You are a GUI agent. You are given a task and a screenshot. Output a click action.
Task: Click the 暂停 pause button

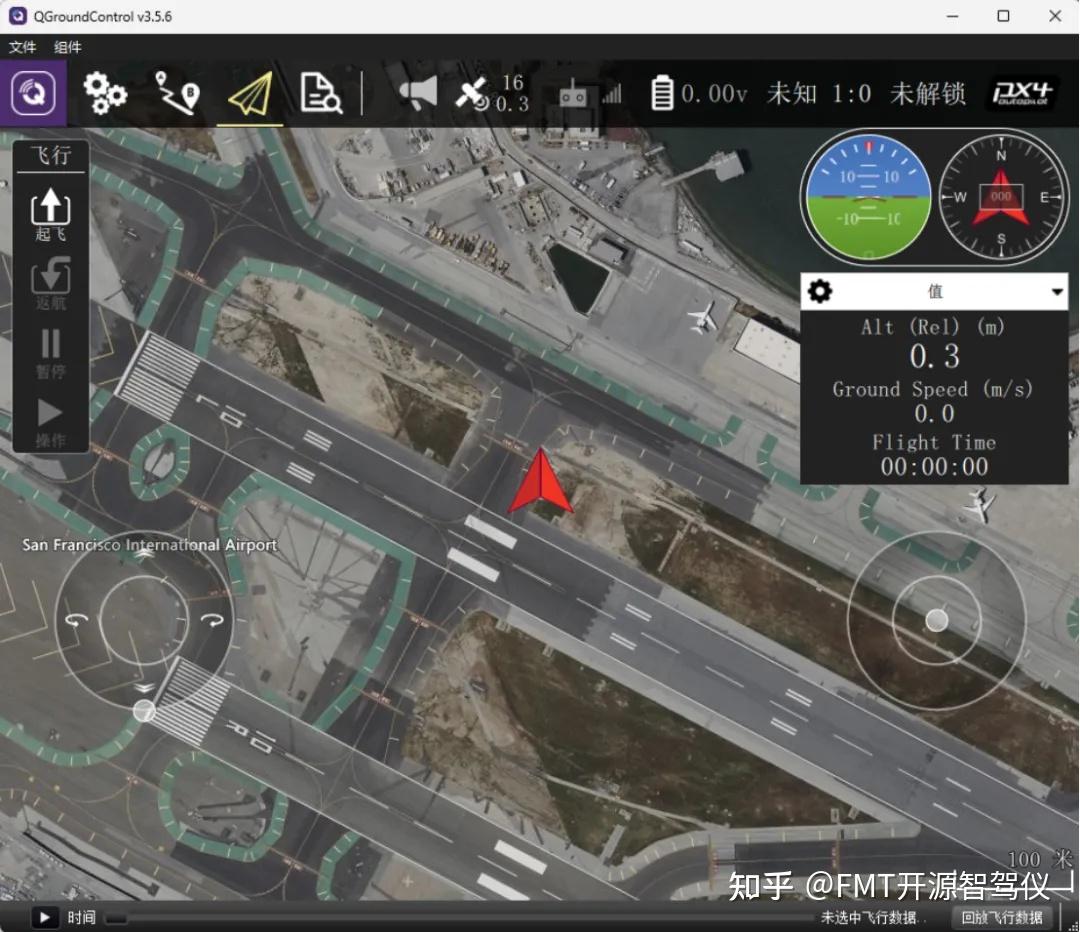click(x=49, y=348)
